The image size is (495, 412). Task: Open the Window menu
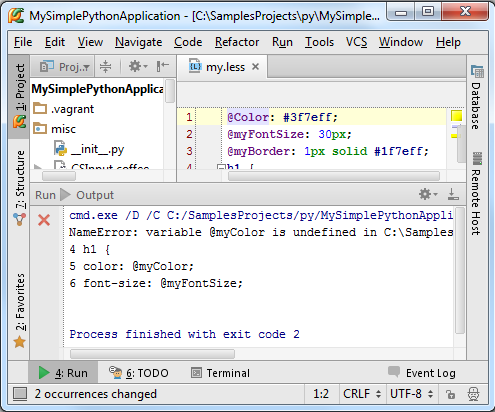pos(401,42)
